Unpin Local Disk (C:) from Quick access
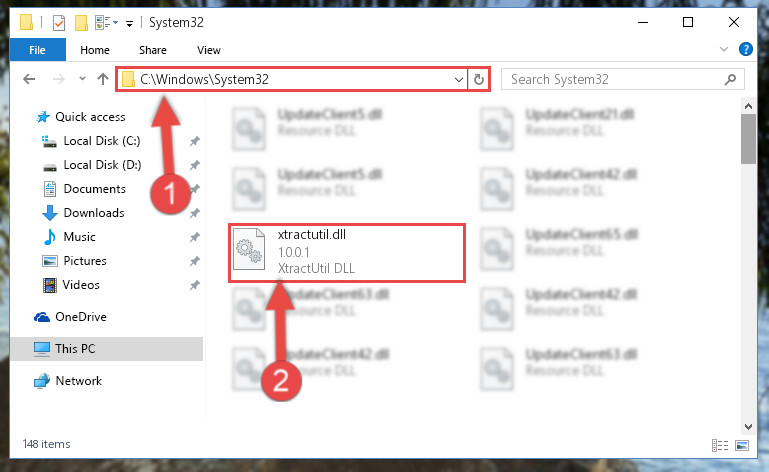769x472 pixels. pos(195,141)
